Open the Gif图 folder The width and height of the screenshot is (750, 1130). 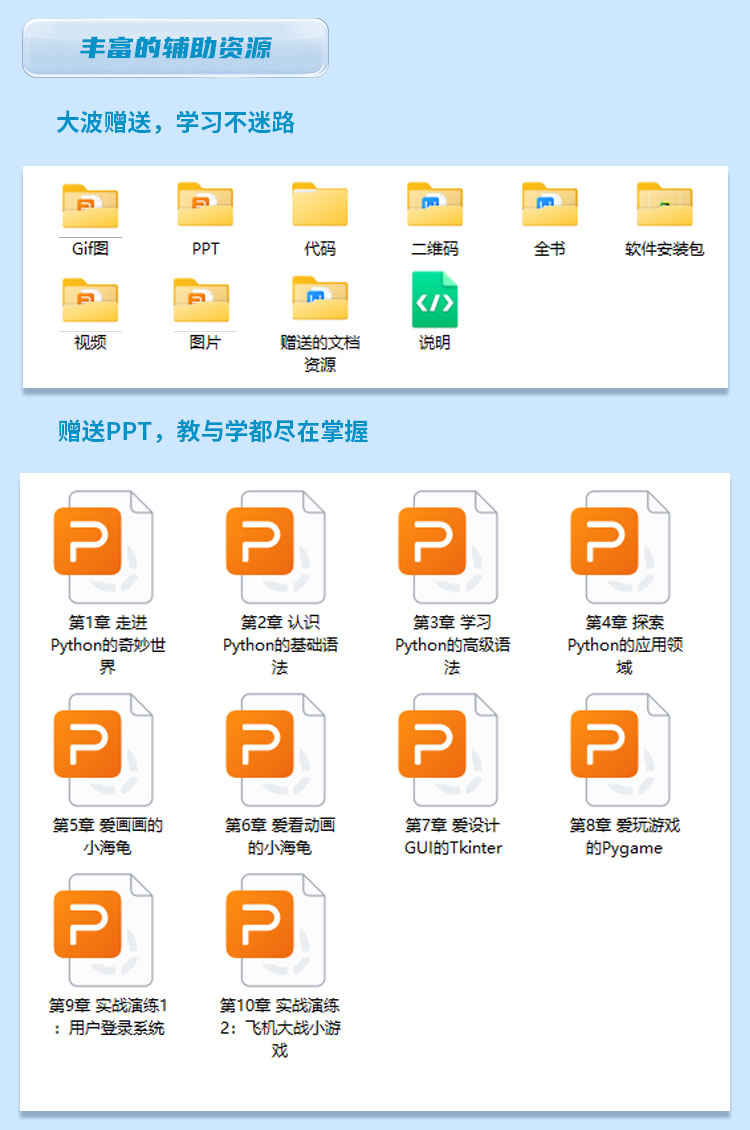[x=90, y=206]
